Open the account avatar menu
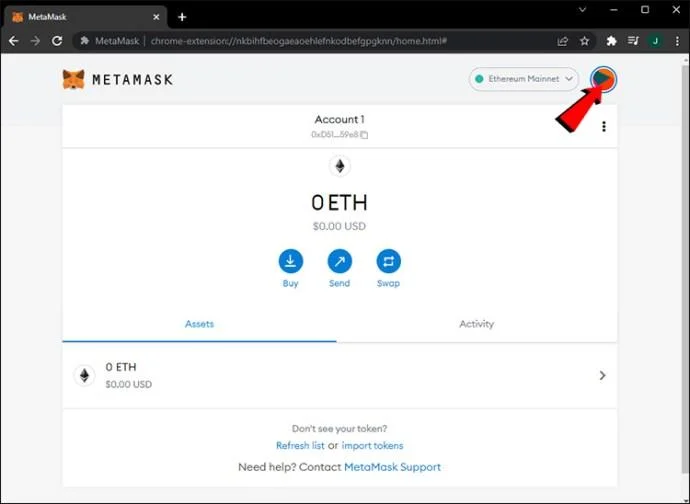 (x=603, y=79)
